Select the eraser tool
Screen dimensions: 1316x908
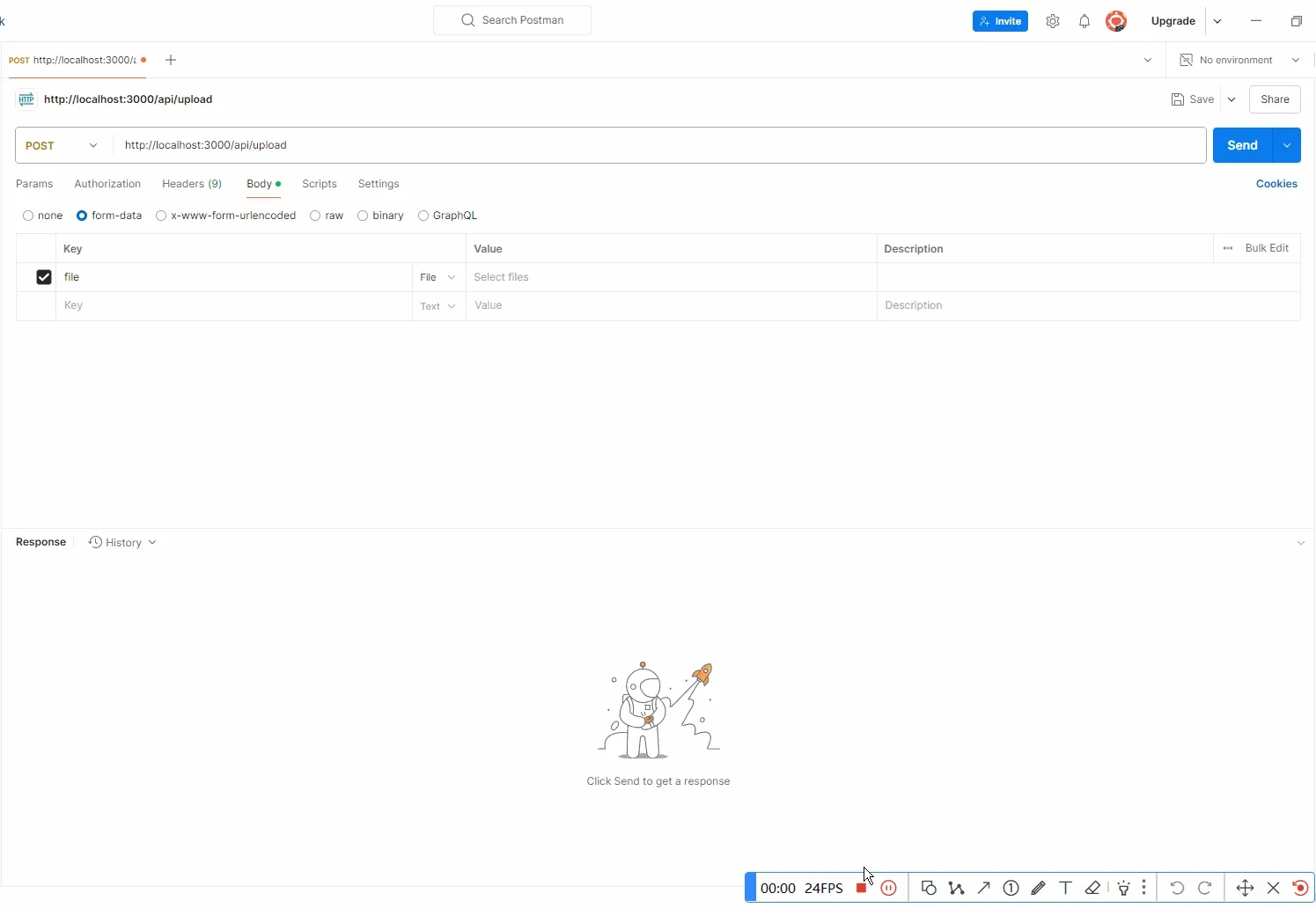(1093, 888)
